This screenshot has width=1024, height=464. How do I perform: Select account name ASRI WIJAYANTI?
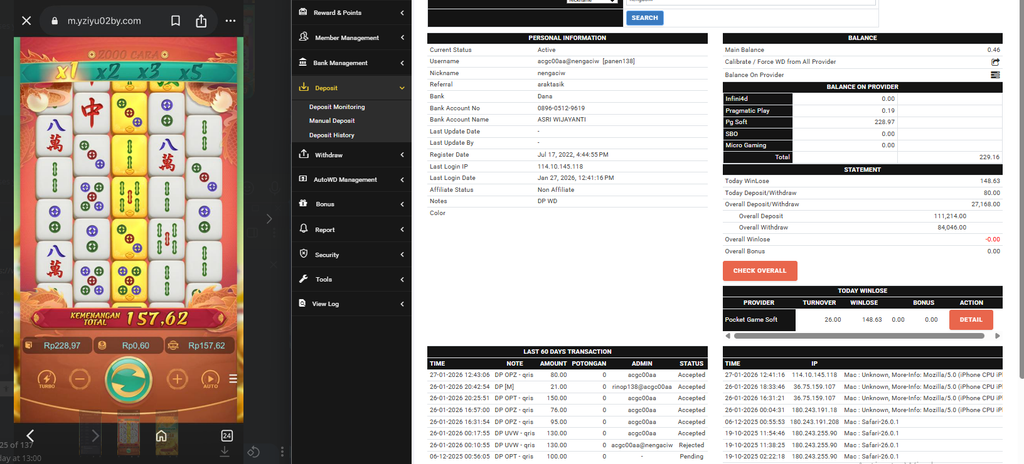pos(564,120)
